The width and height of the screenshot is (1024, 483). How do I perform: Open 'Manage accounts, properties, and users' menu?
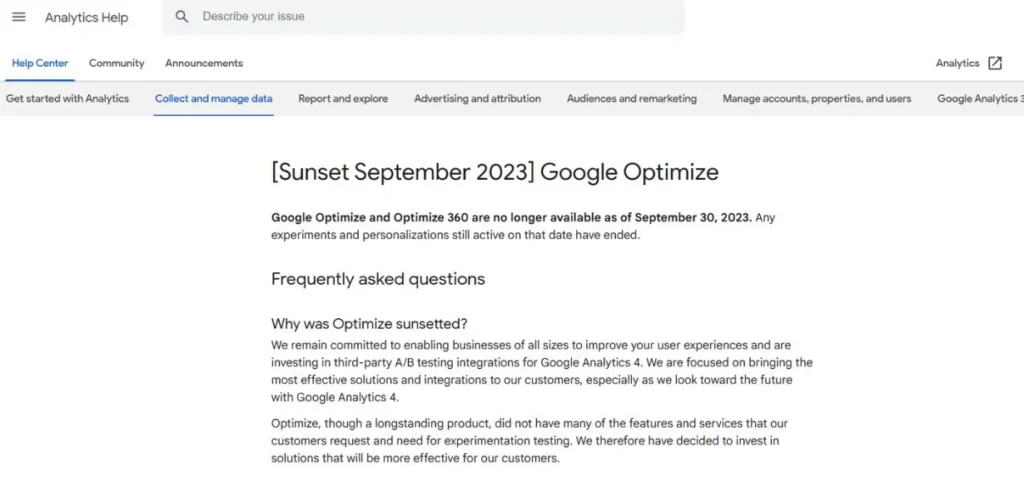coord(816,99)
